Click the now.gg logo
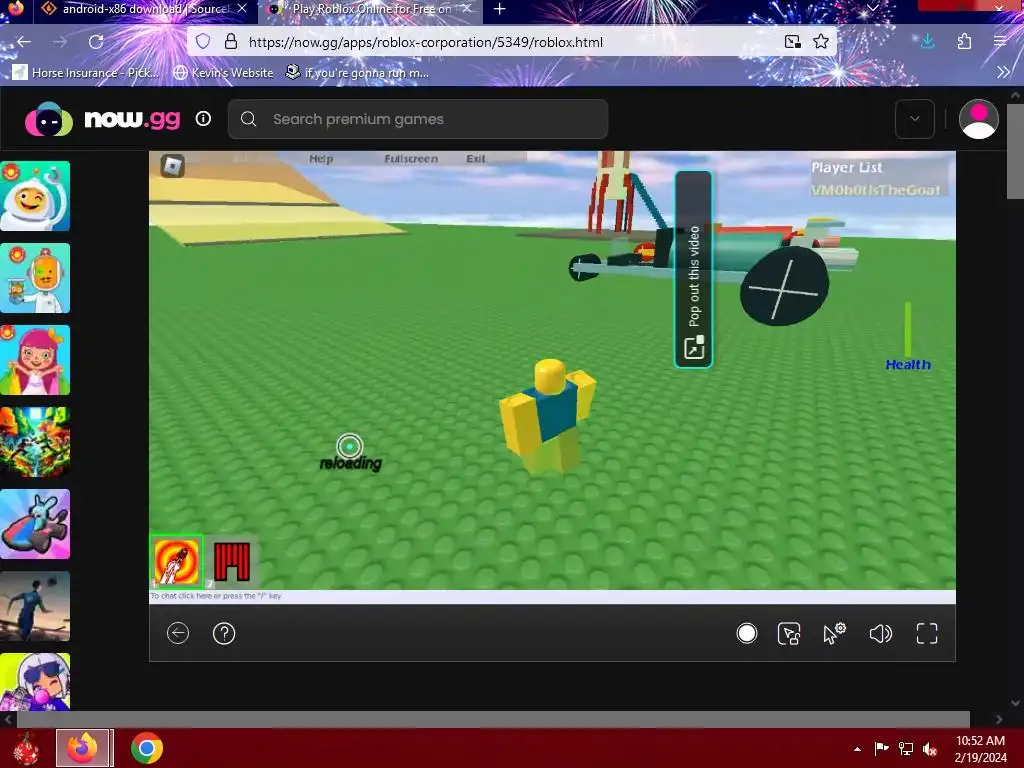This screenshot has height=768, width=1024. [x=102, y=120]
